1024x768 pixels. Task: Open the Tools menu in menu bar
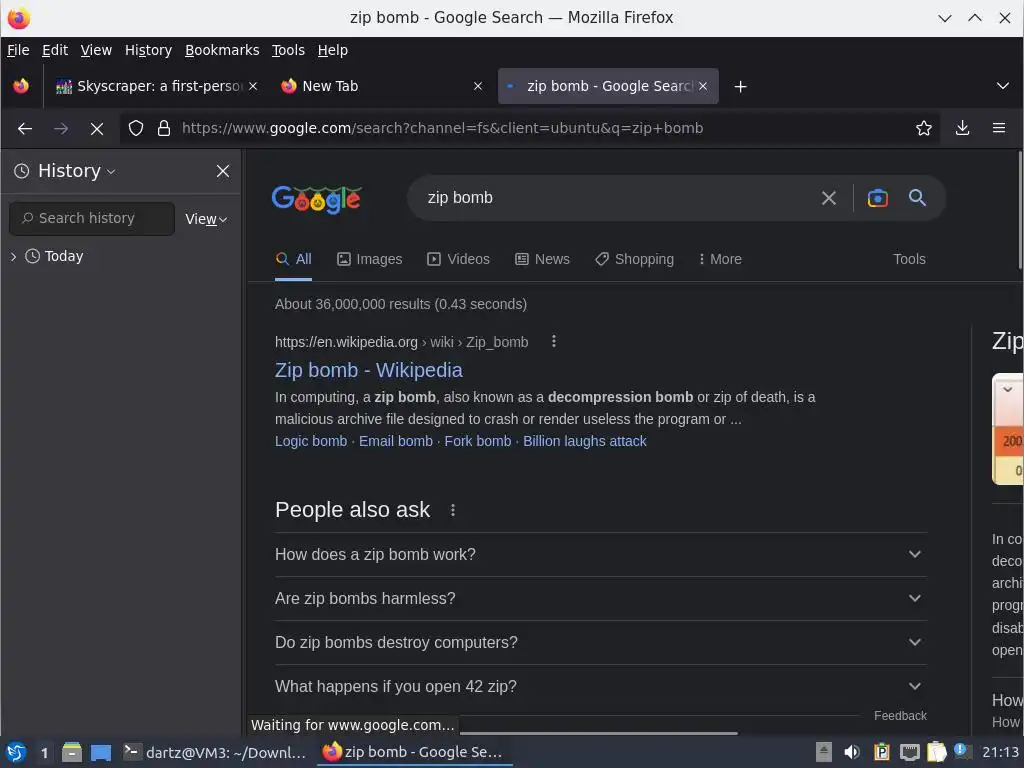pyautogui.click(x=288, y=50)
